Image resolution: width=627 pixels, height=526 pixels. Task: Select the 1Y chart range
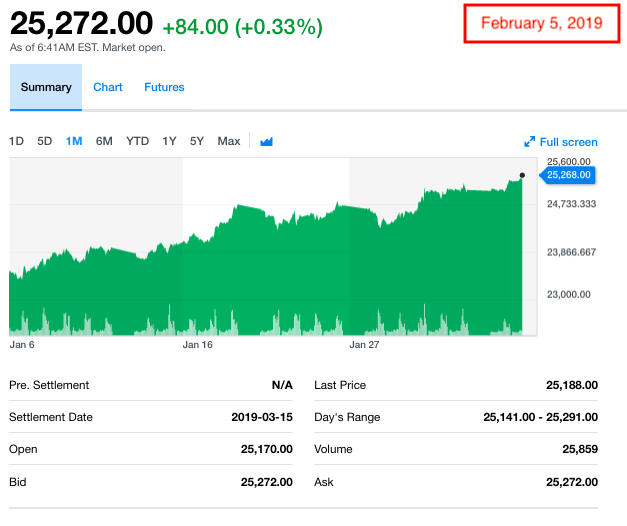[169, 141]
